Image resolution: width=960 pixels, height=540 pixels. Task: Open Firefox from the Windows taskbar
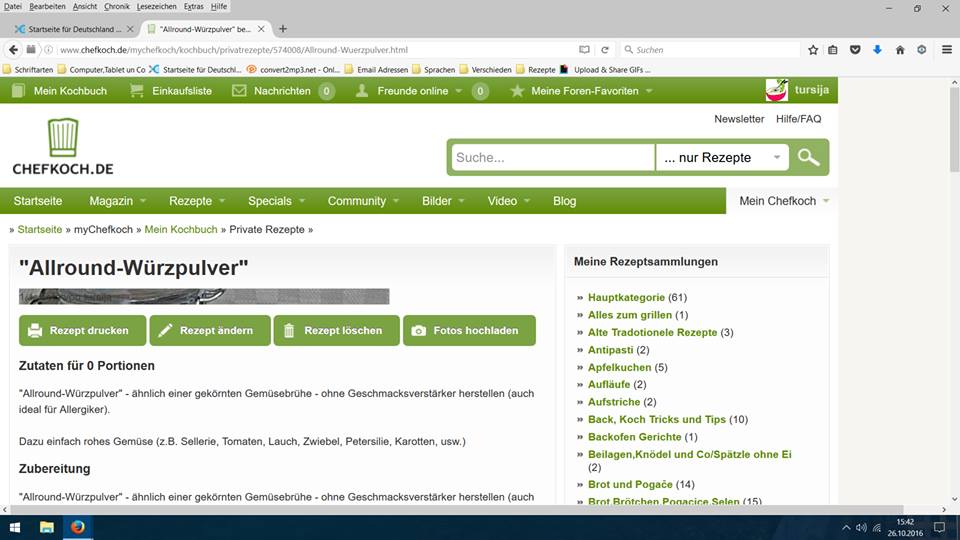78,527
